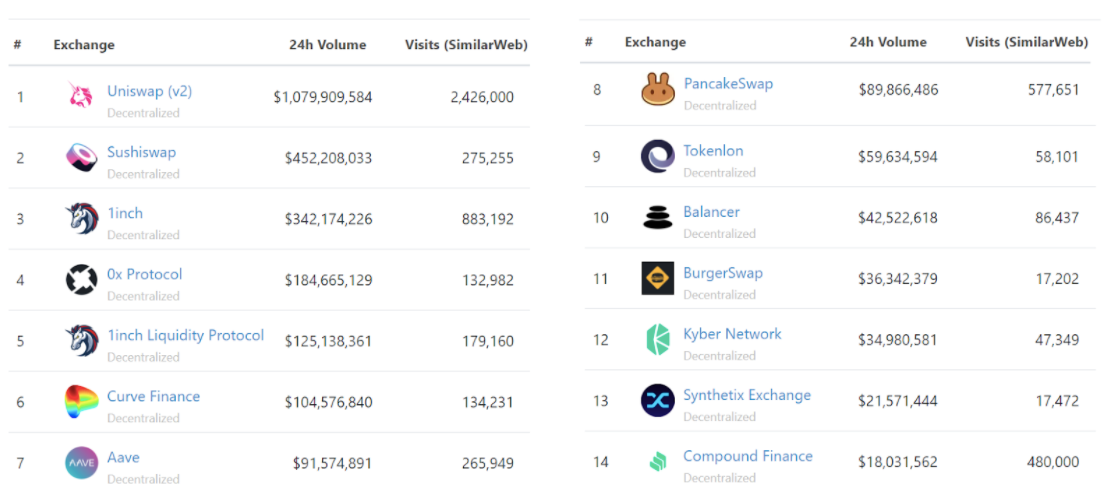The width and height of the screenshot is (1110, 488).
Task: Sort right table by # rank header
Action: pos(589,42)
